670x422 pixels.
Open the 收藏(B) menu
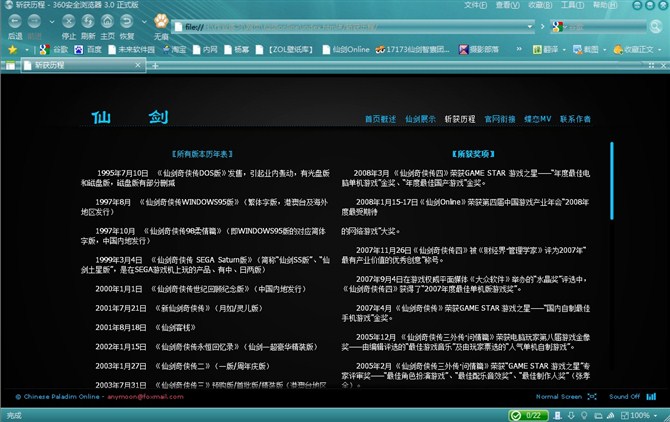click(540, 5)
